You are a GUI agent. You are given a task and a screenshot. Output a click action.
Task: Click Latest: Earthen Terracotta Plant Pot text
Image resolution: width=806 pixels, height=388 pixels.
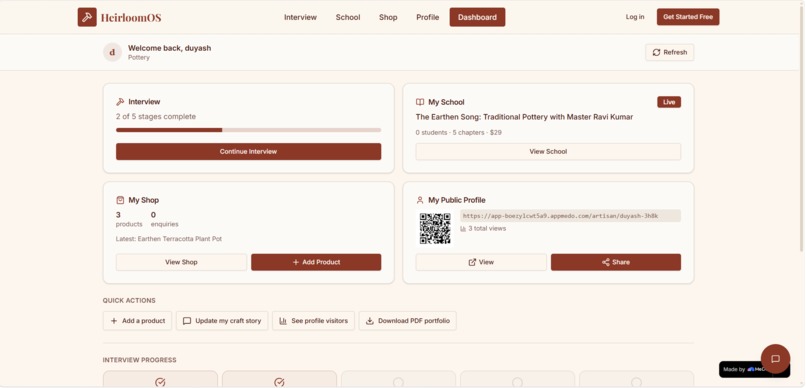[x=169, y=239]
